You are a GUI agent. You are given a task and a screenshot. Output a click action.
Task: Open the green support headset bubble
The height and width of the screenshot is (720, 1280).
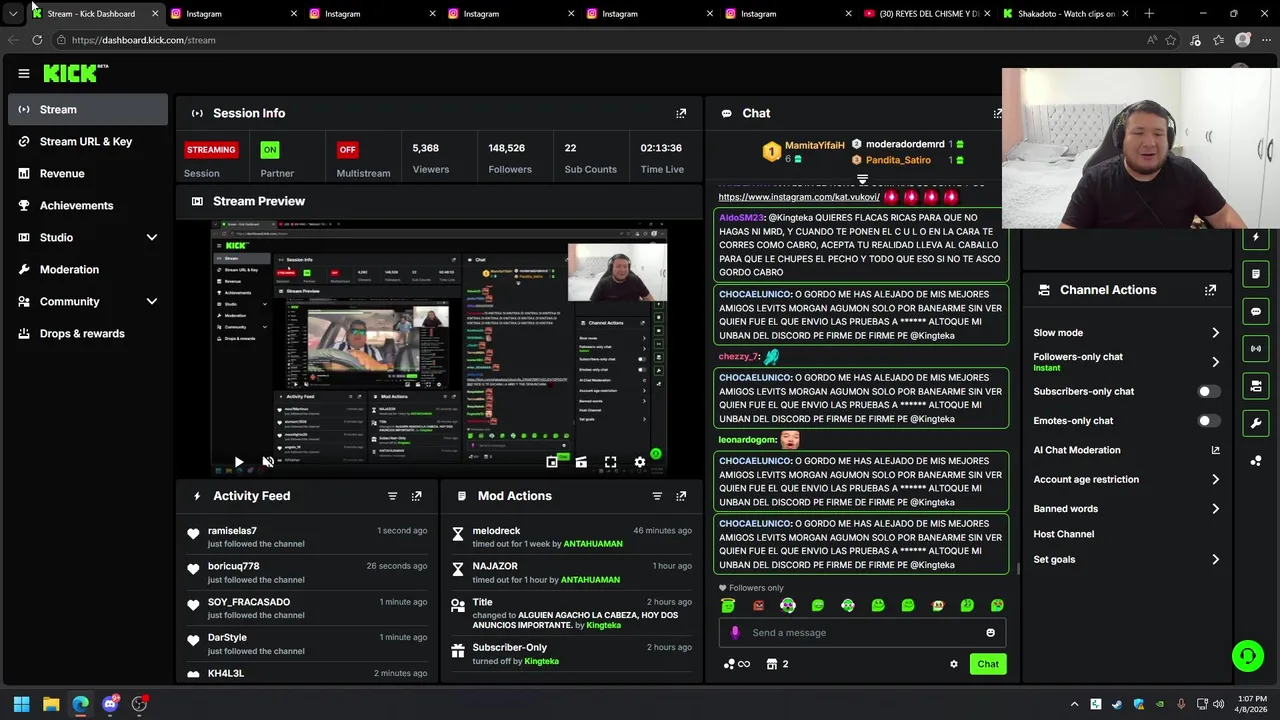point(1247,656)
